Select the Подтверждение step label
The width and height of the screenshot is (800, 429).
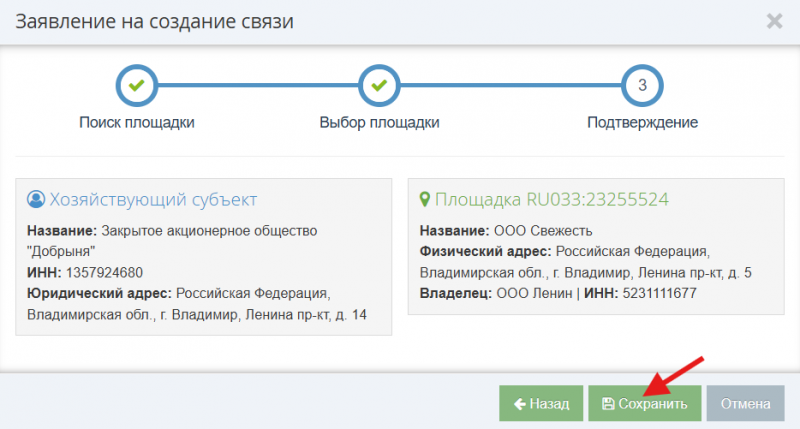point(642,123)
